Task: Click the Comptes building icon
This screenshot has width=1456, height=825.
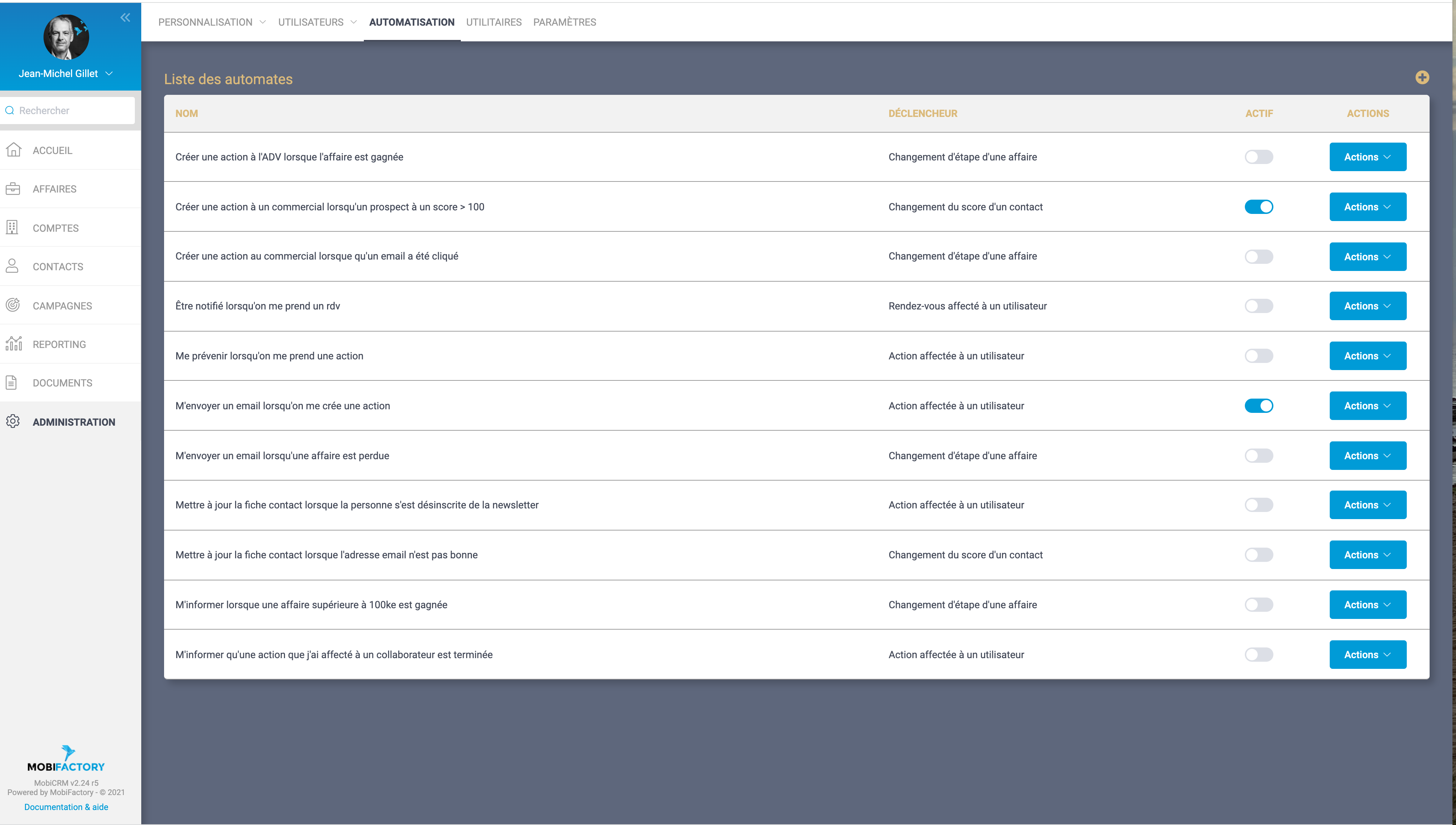Action: click(12, 228)
